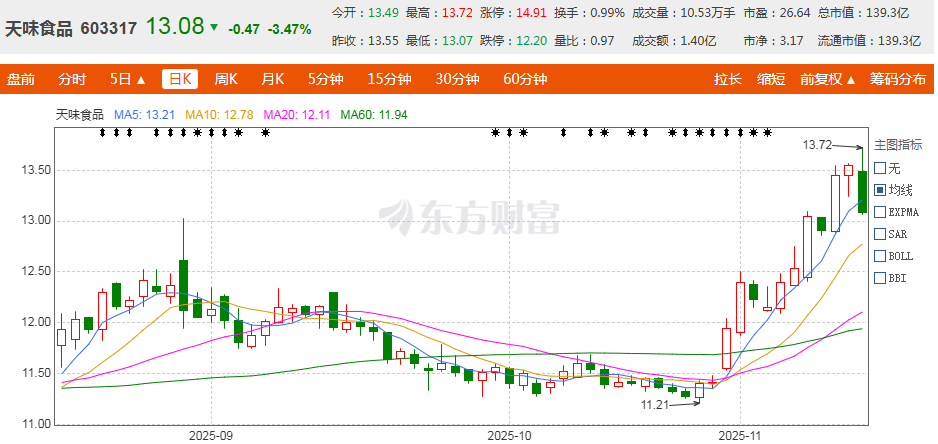The height and width of the screenshot is (444, 938).
Task: Click the leftmost event marker above the chart
Action: click(x=102, y=132)
